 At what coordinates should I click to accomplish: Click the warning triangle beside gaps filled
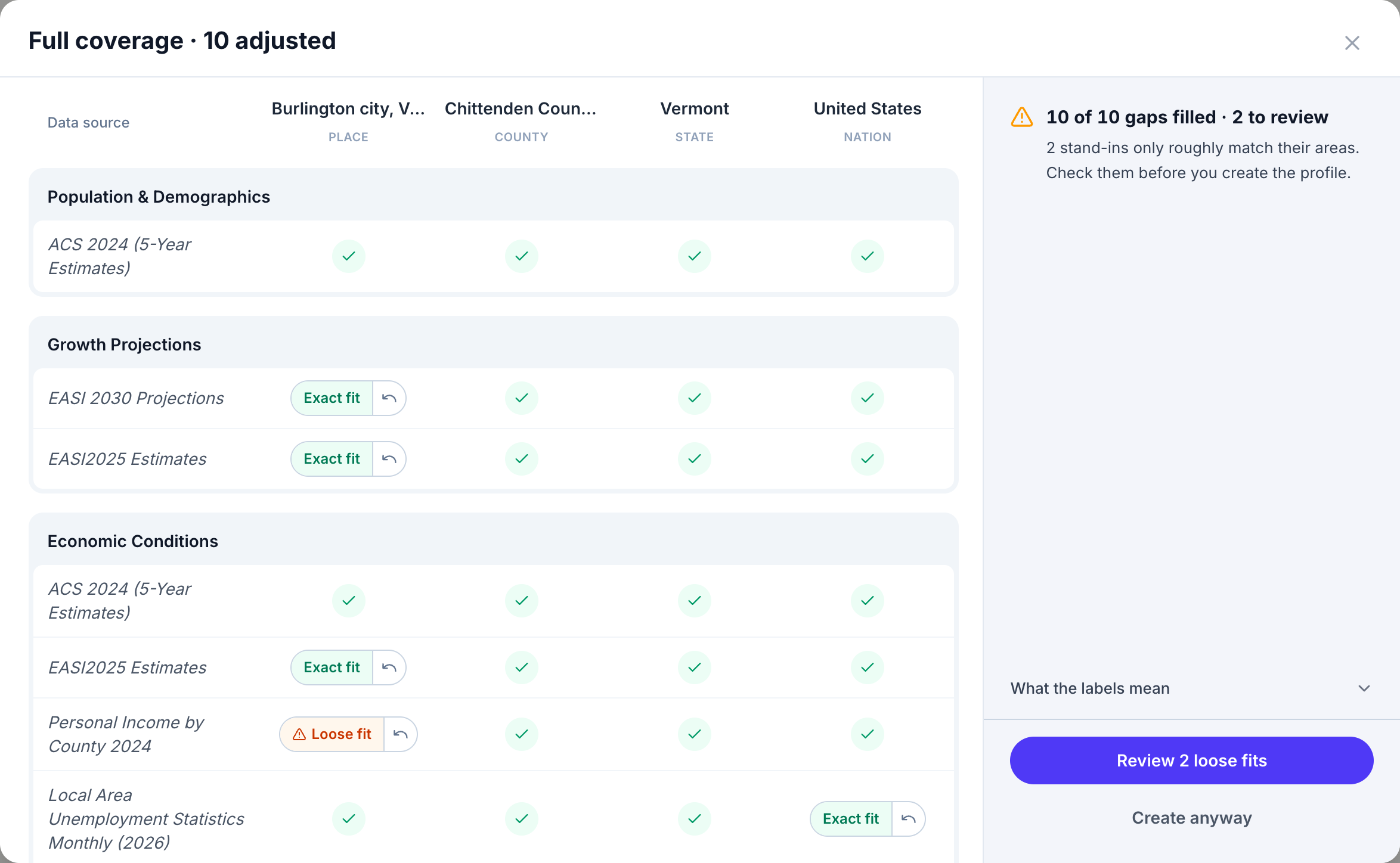1022,117
